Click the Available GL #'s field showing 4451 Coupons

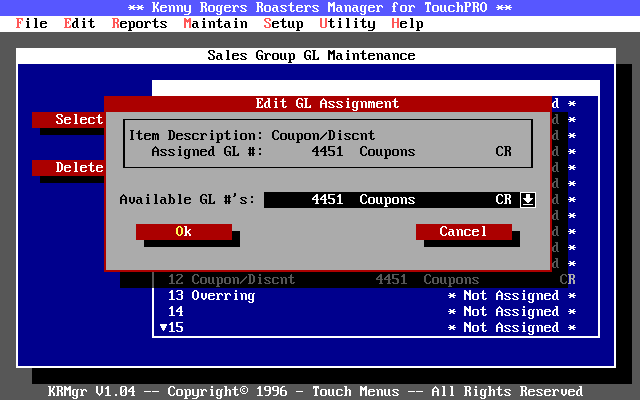point(392,200)
